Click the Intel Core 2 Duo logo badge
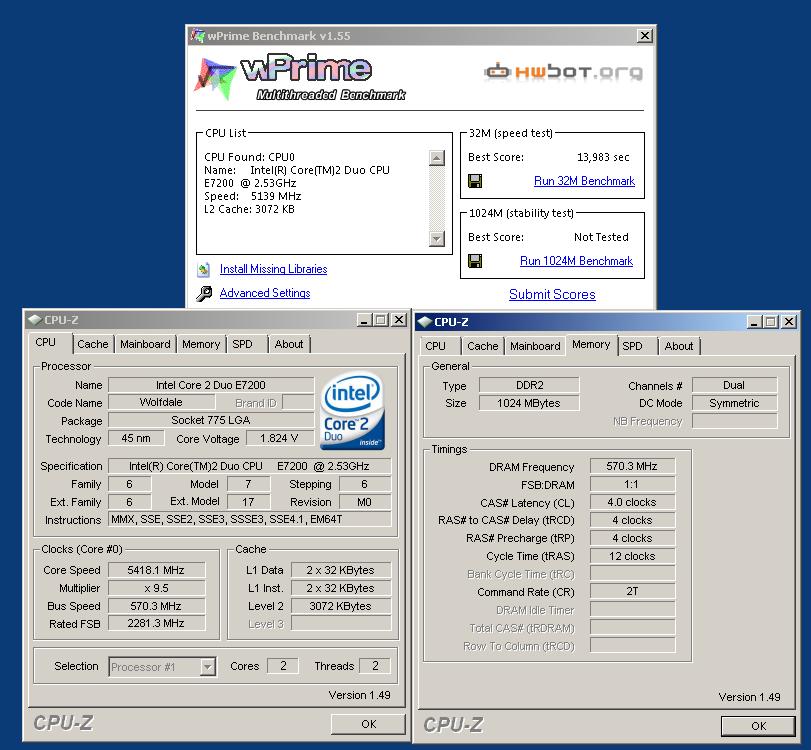 [352, 411]
